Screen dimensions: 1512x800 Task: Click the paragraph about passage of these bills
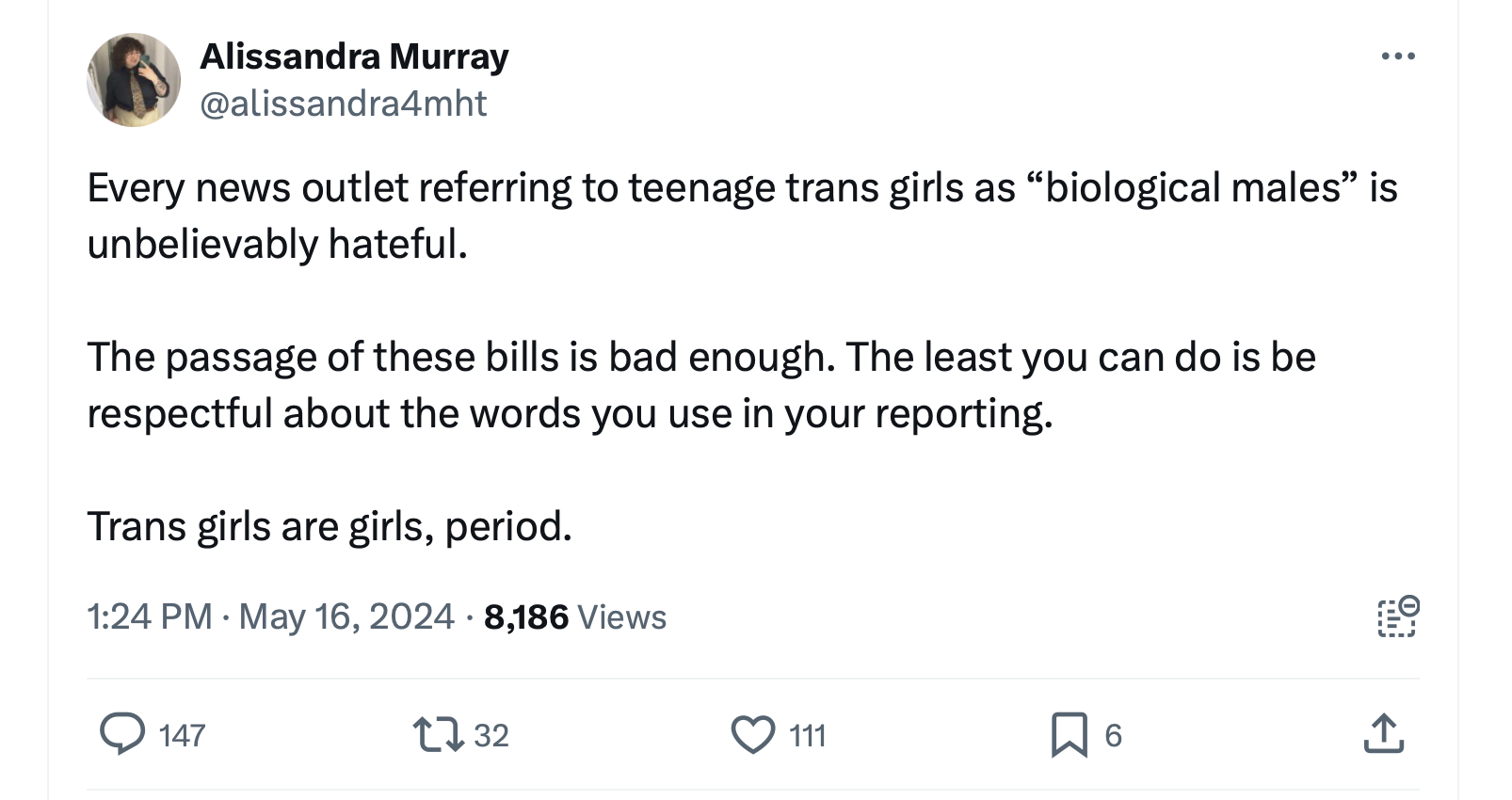[x=701, y=385]
